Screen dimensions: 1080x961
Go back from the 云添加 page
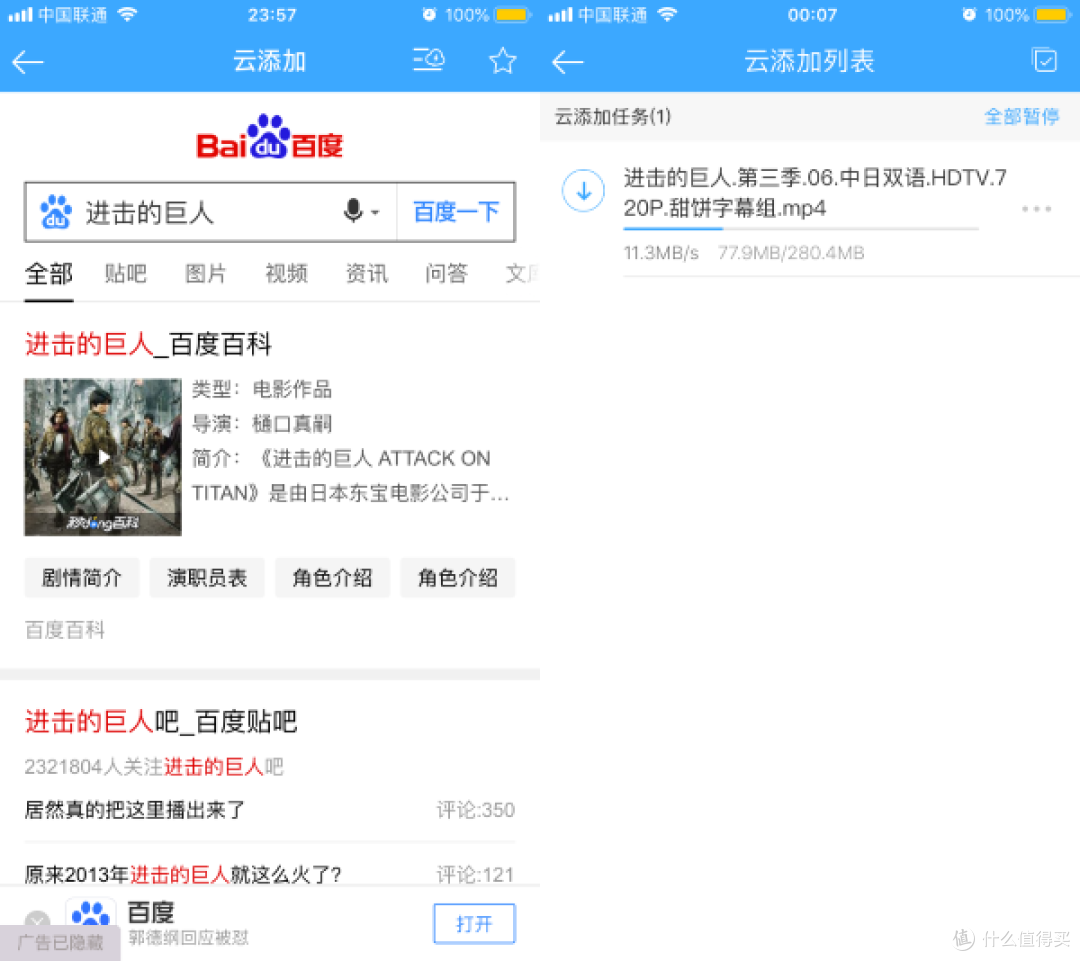coord(28,62)
